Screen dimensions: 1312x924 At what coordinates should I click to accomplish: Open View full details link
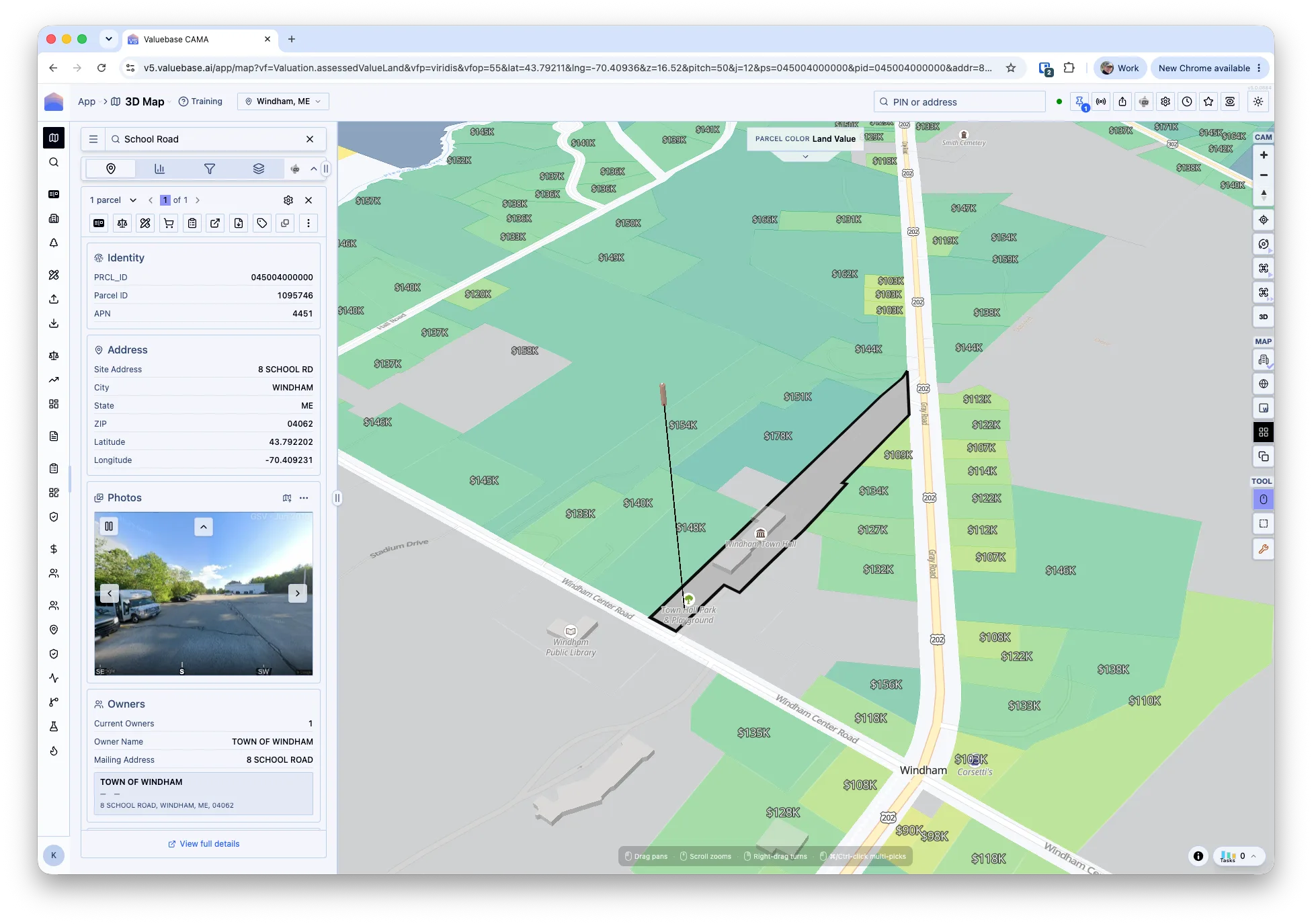204,844
